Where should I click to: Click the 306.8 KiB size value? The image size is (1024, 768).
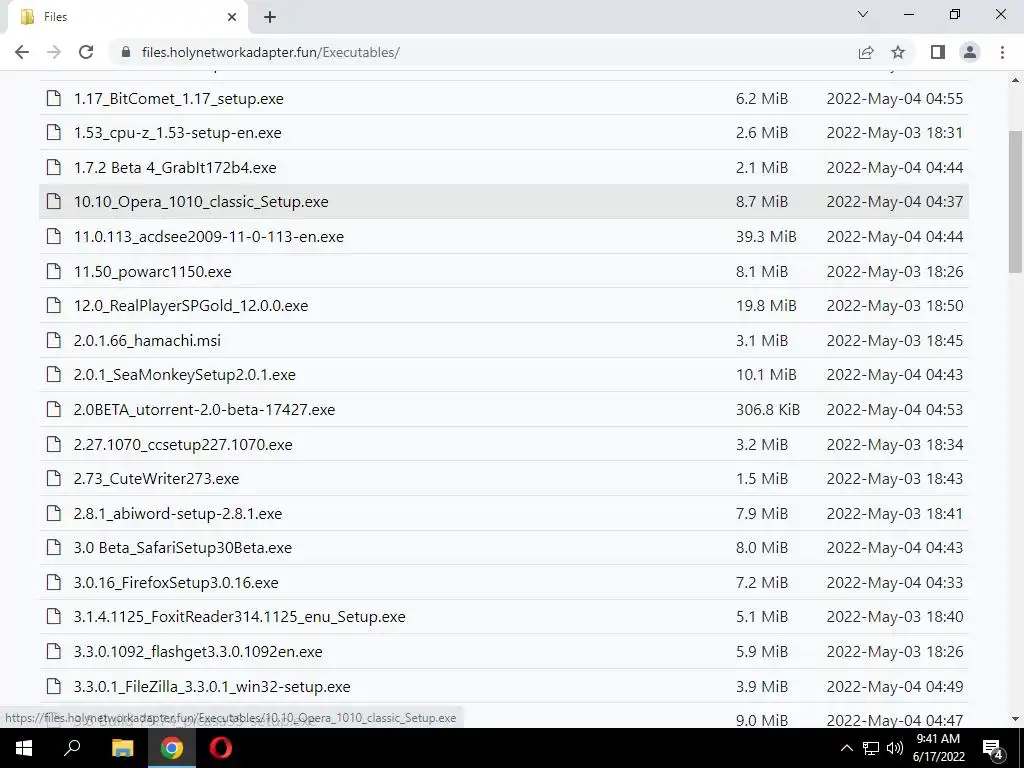(768, 410)
